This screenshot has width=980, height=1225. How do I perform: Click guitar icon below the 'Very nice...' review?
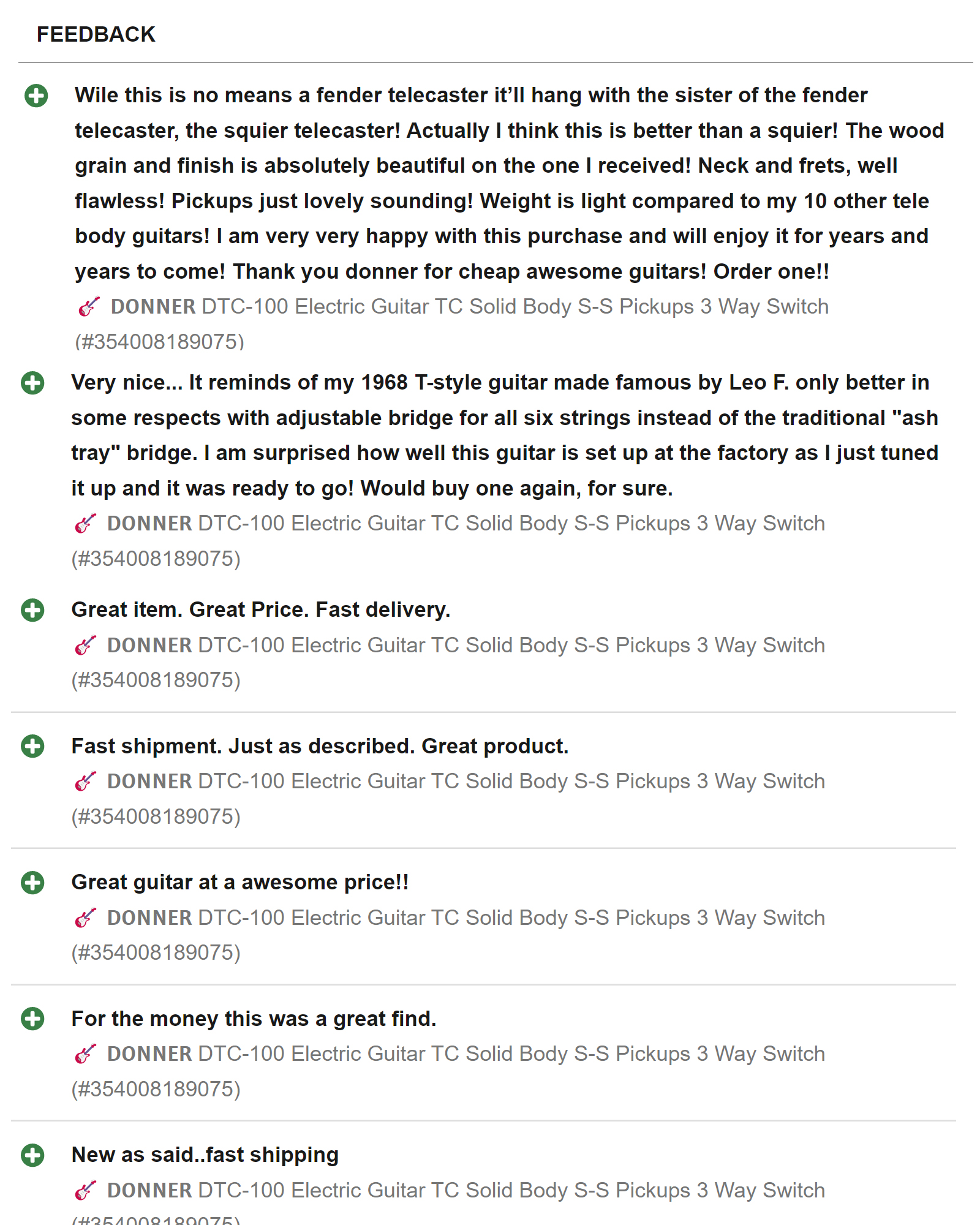tap(85, 524)
